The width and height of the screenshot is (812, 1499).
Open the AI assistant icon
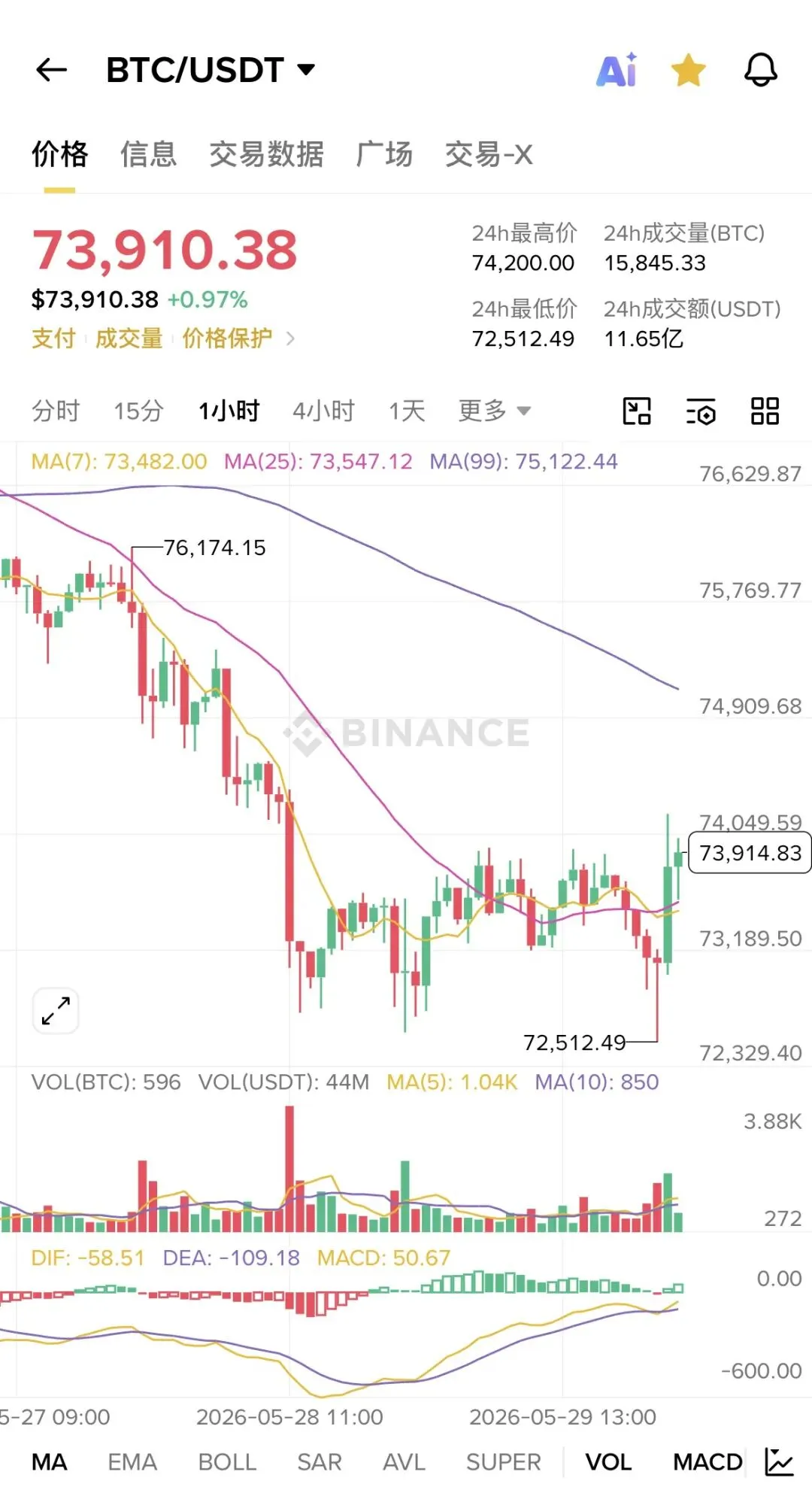[617, 70]
